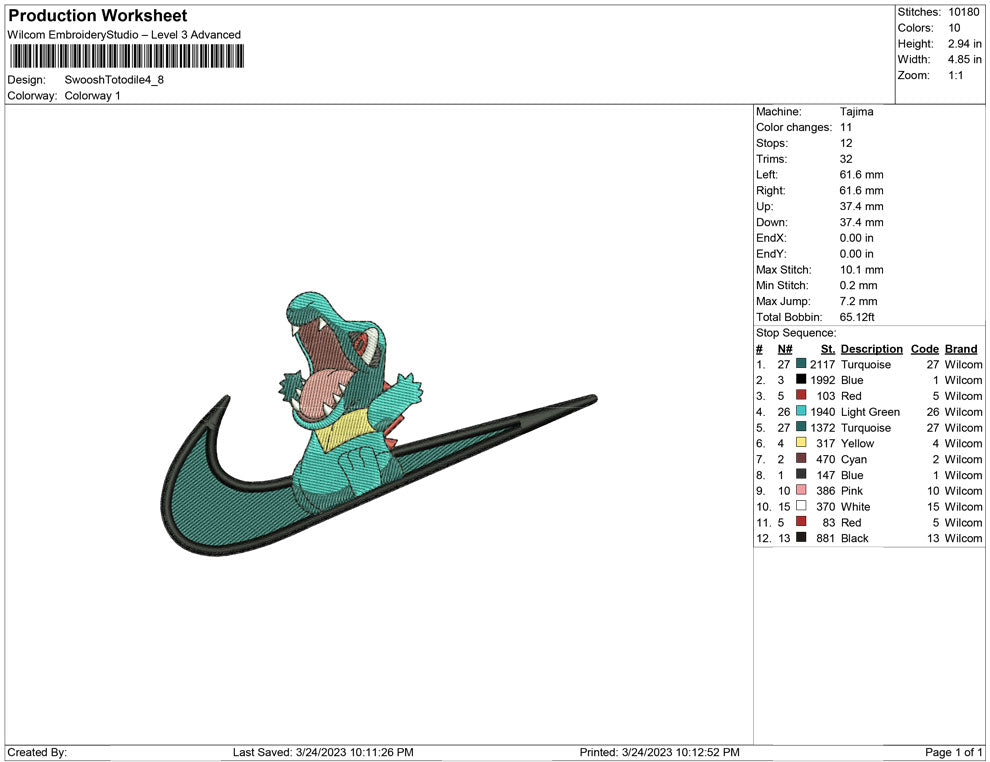
Task: Click the Created By label
Action: (x=37, y=752)
